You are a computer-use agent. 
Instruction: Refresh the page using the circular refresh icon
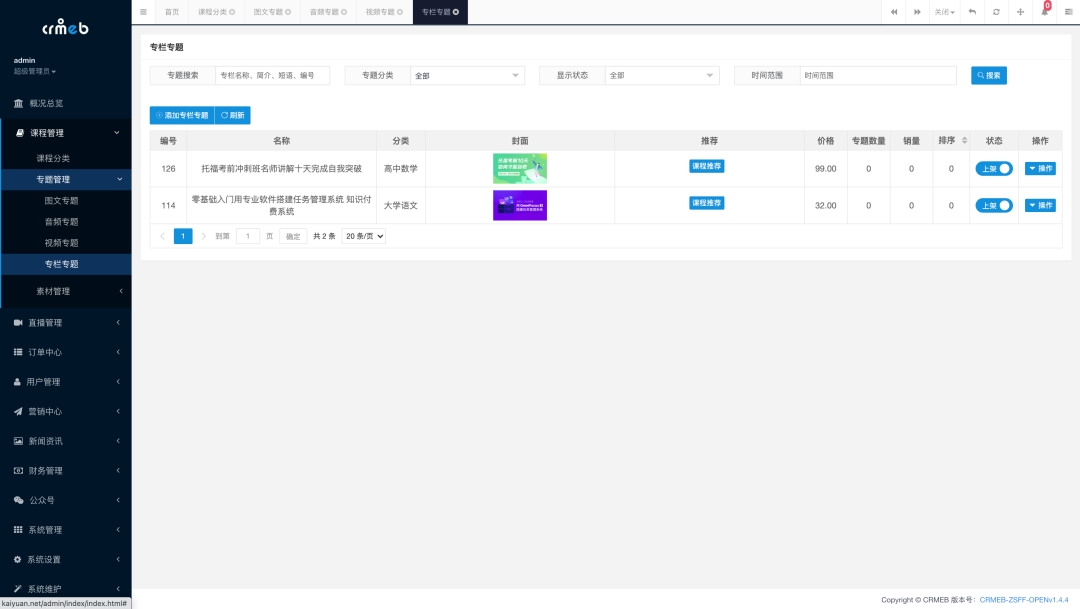click(997, 12)
